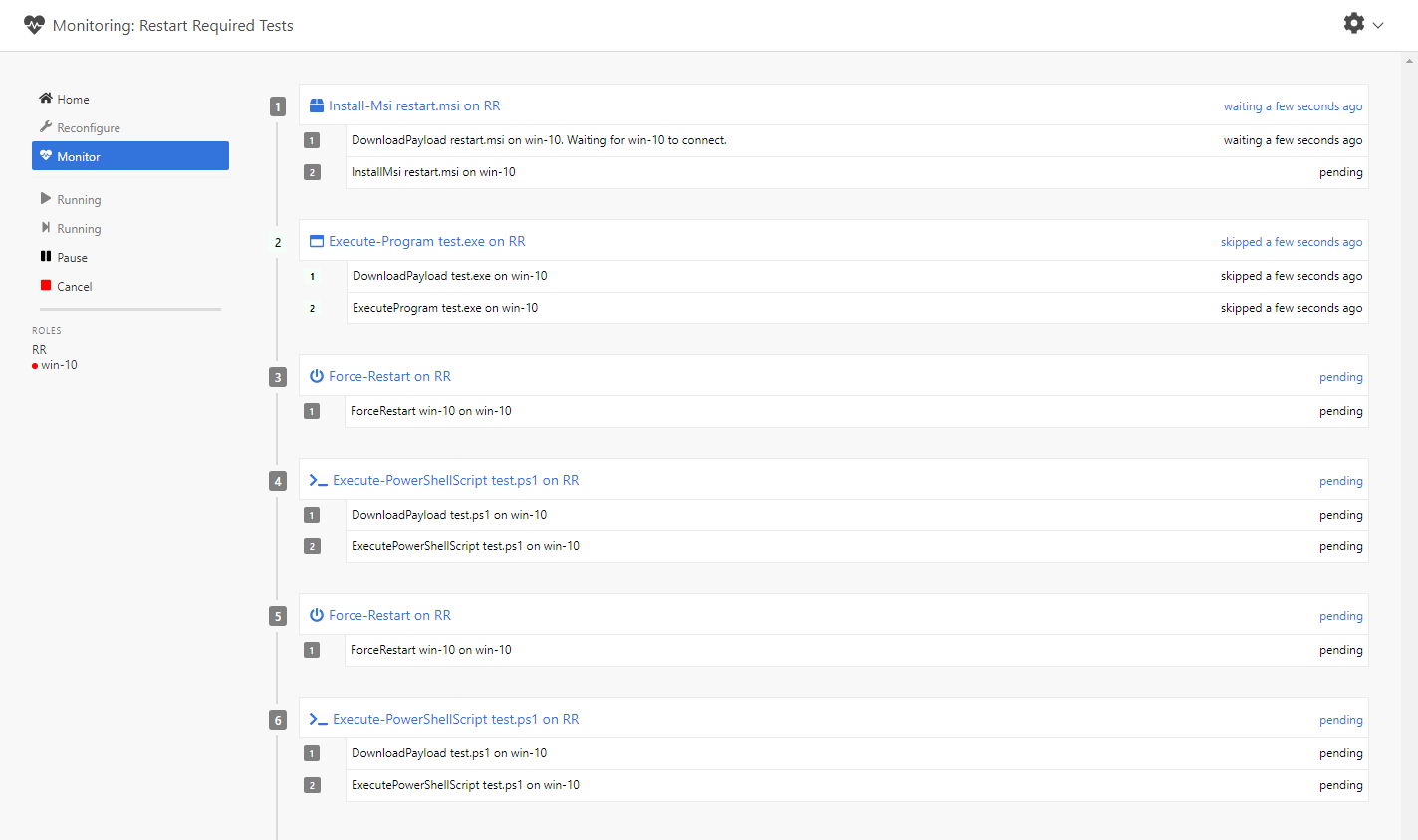Open step 4 Execute-PowerShellScript test.ps1 link
The image size is (1418, 840).
point(455,480)
